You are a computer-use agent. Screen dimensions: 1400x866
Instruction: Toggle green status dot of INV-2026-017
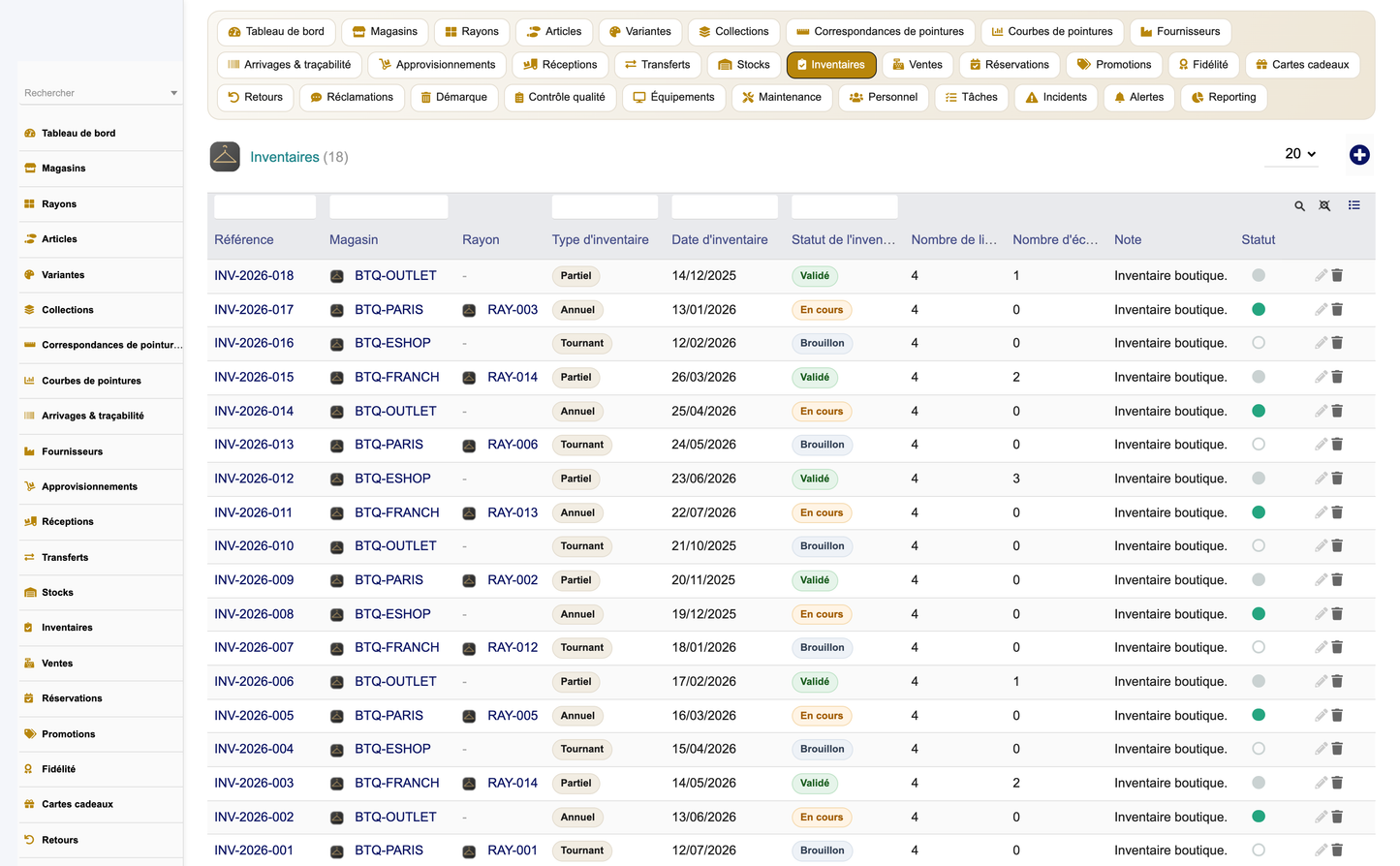[x=1259, y=310]
